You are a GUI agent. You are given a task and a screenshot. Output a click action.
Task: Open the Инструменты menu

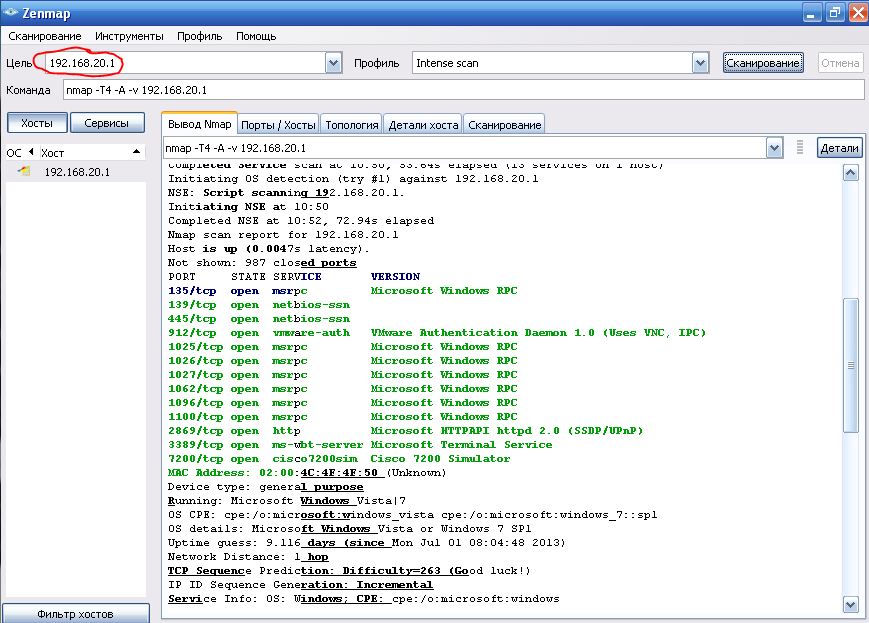129,36
